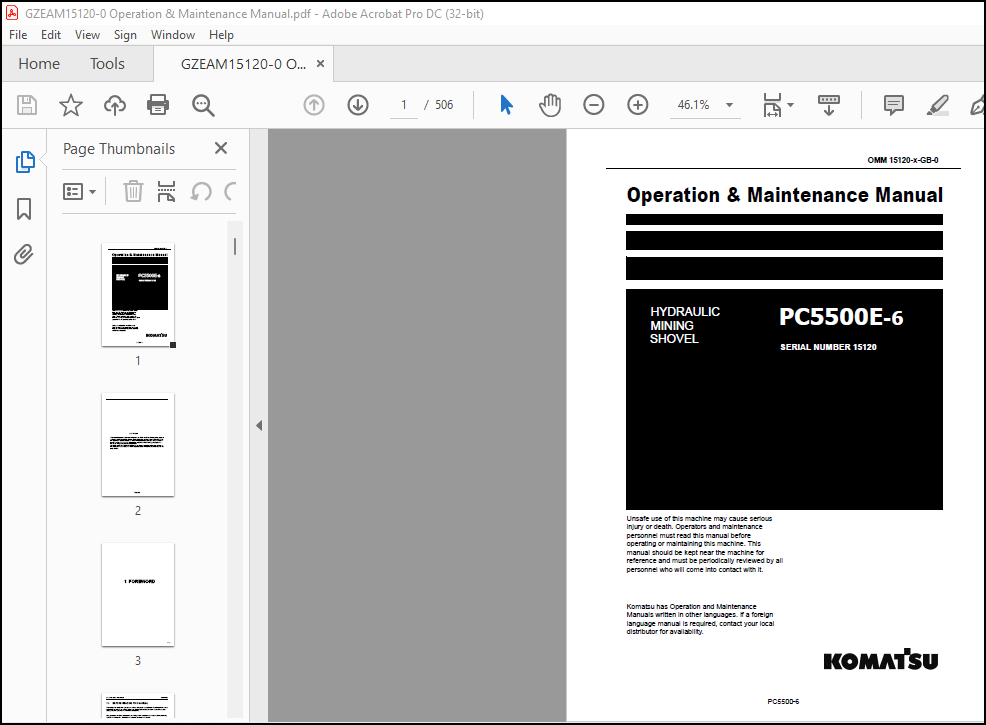This screenshot has height=725, width=986.
Task: Open the zoom percentage dropdown arrow
Action: 729,105
